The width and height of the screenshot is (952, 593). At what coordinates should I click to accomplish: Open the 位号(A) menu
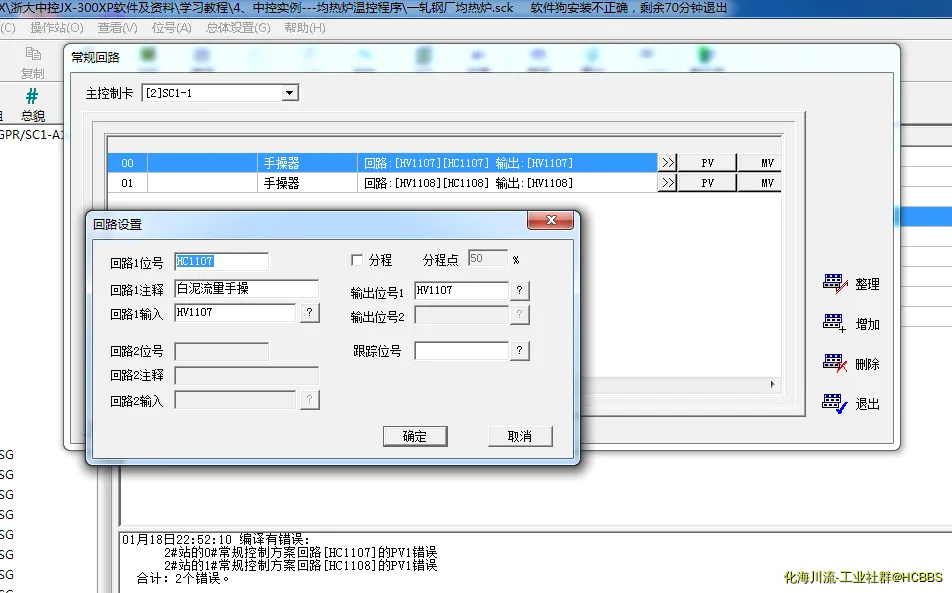(171, 28)
